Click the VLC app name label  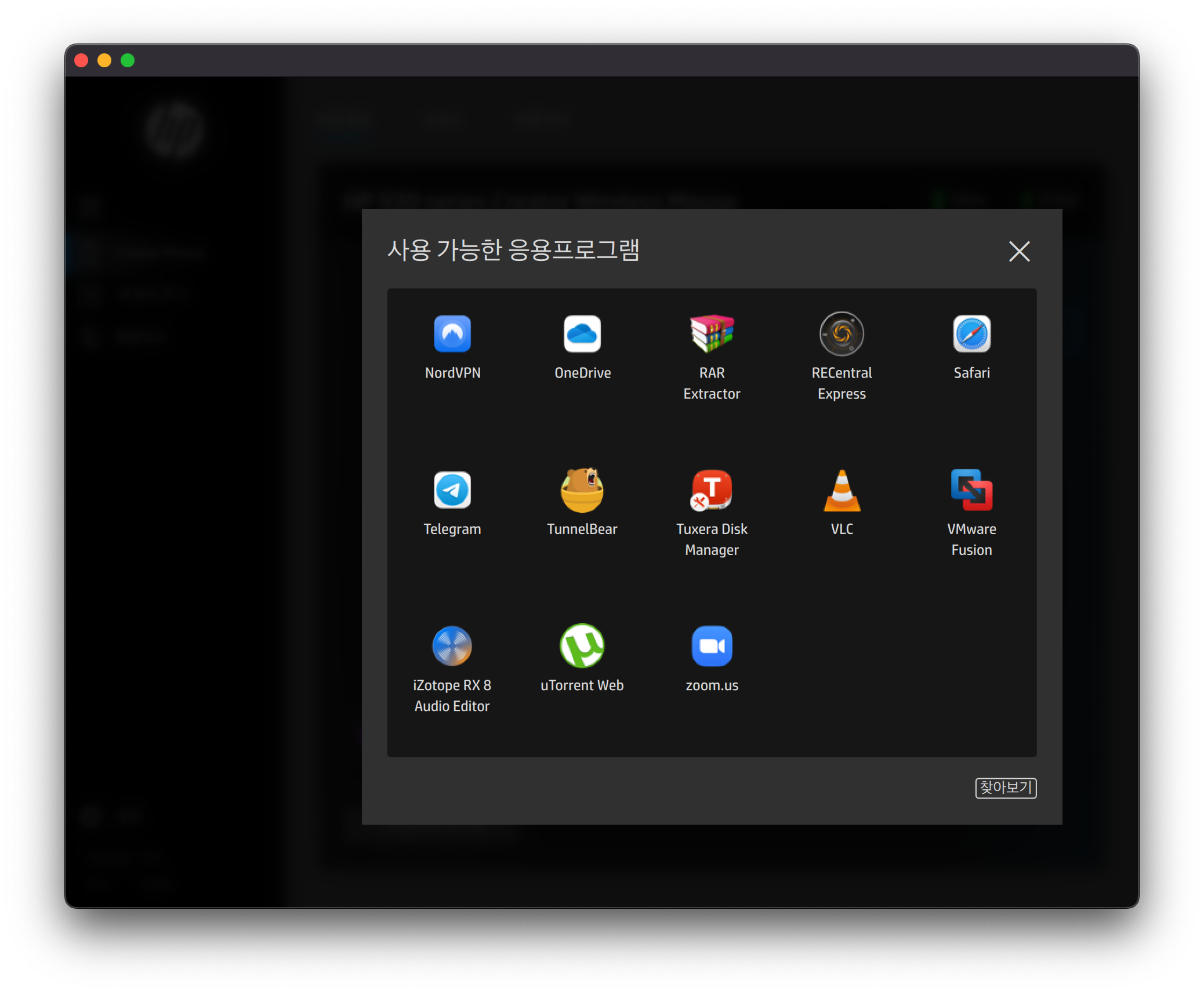[x=842, y=529]
